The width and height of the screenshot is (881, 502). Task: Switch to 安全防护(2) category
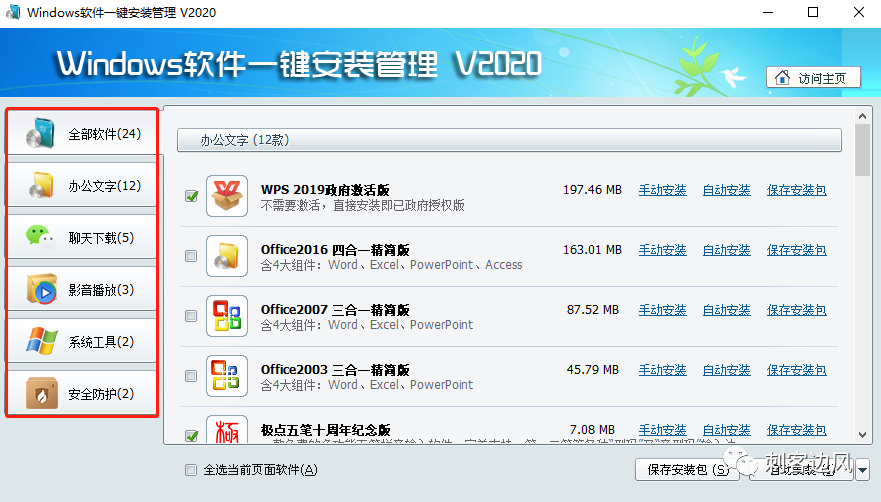[82, 394]
